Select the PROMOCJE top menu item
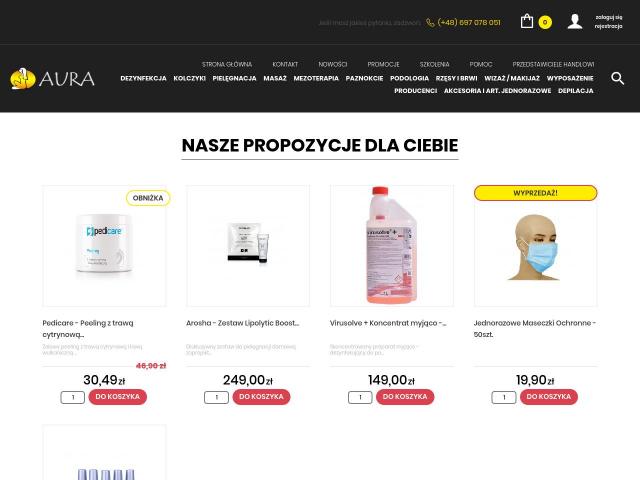 [x=383, y=64]
